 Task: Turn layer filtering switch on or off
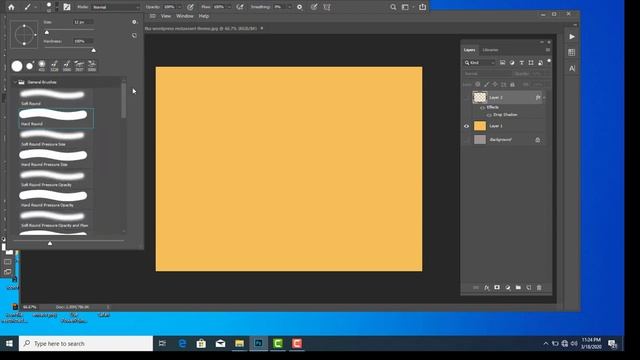click(x=549, y=61)
